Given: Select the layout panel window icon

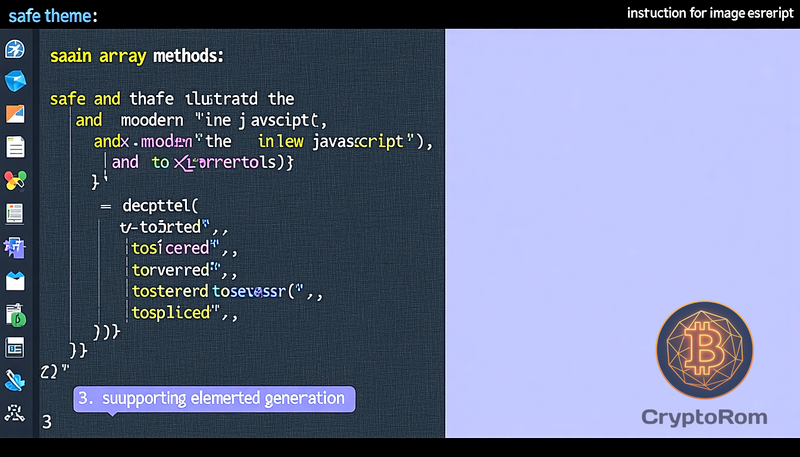Looking at the screenshot, I should pos(15,348).
